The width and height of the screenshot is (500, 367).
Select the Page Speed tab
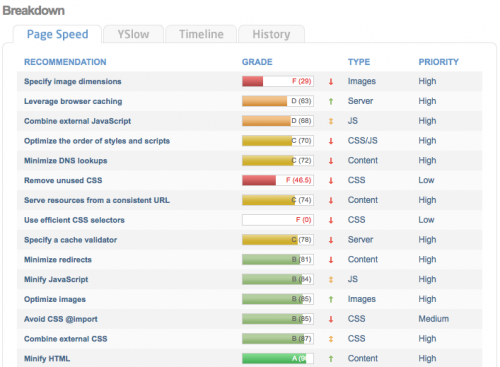[57, 34]
